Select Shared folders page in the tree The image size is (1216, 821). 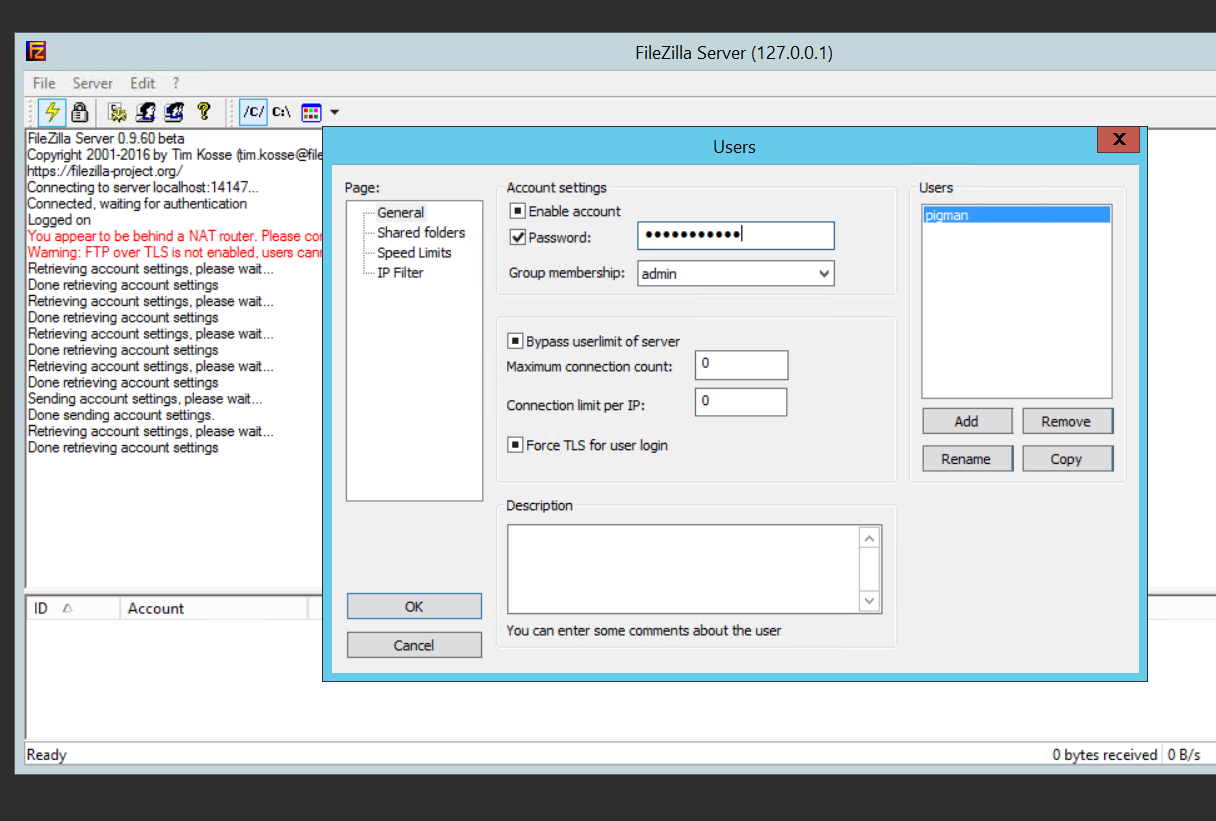(421, 232)
